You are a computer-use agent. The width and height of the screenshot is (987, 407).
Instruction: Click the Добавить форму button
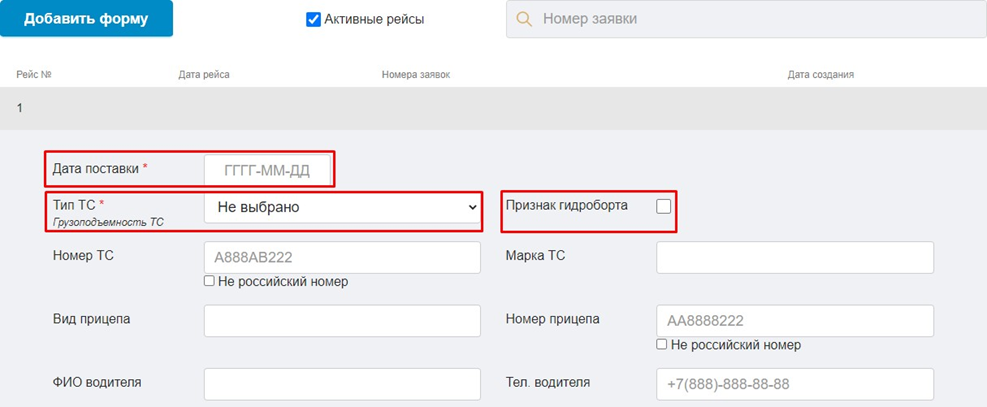[x=86, y=18]
